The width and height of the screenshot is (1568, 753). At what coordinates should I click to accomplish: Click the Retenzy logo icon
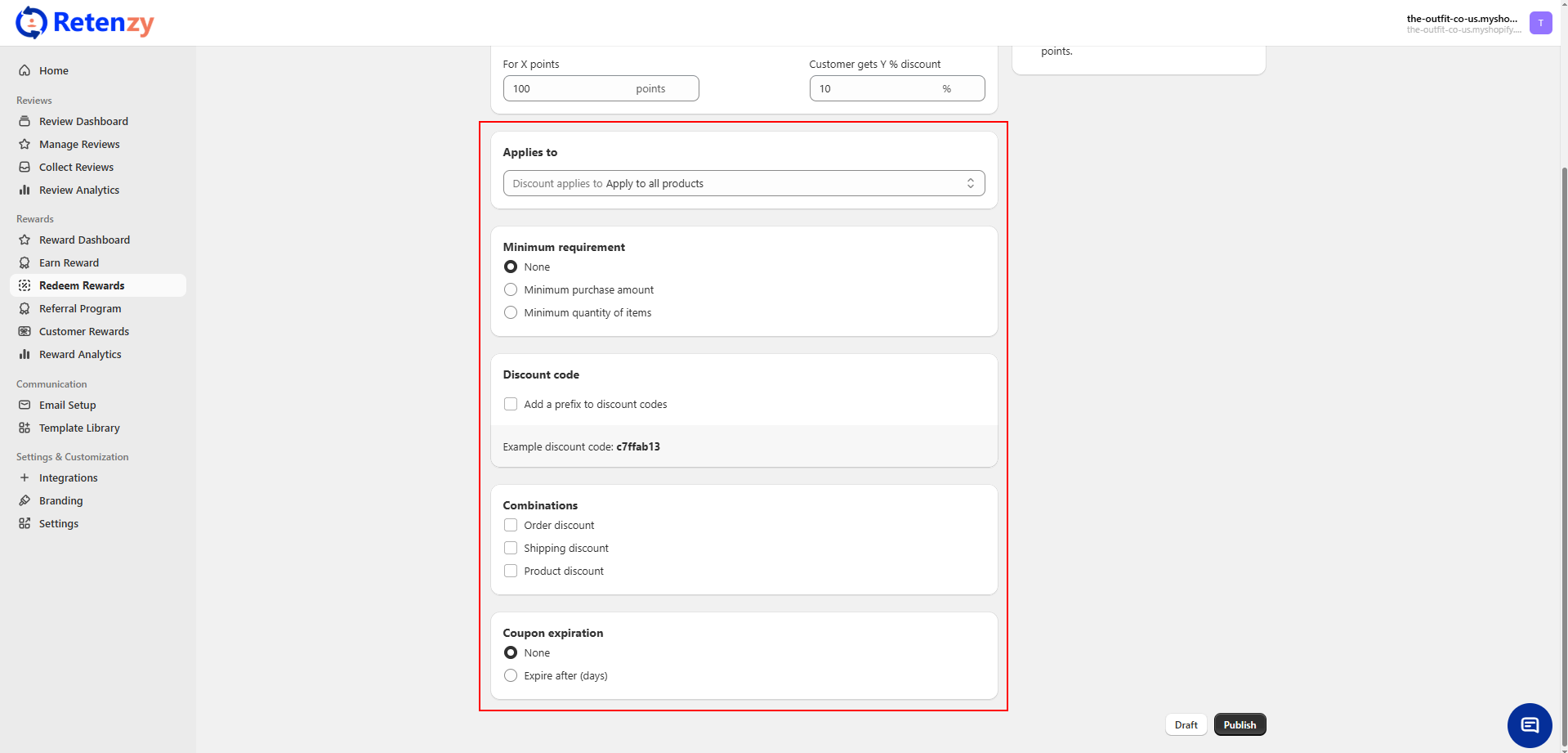click(31, 23)
